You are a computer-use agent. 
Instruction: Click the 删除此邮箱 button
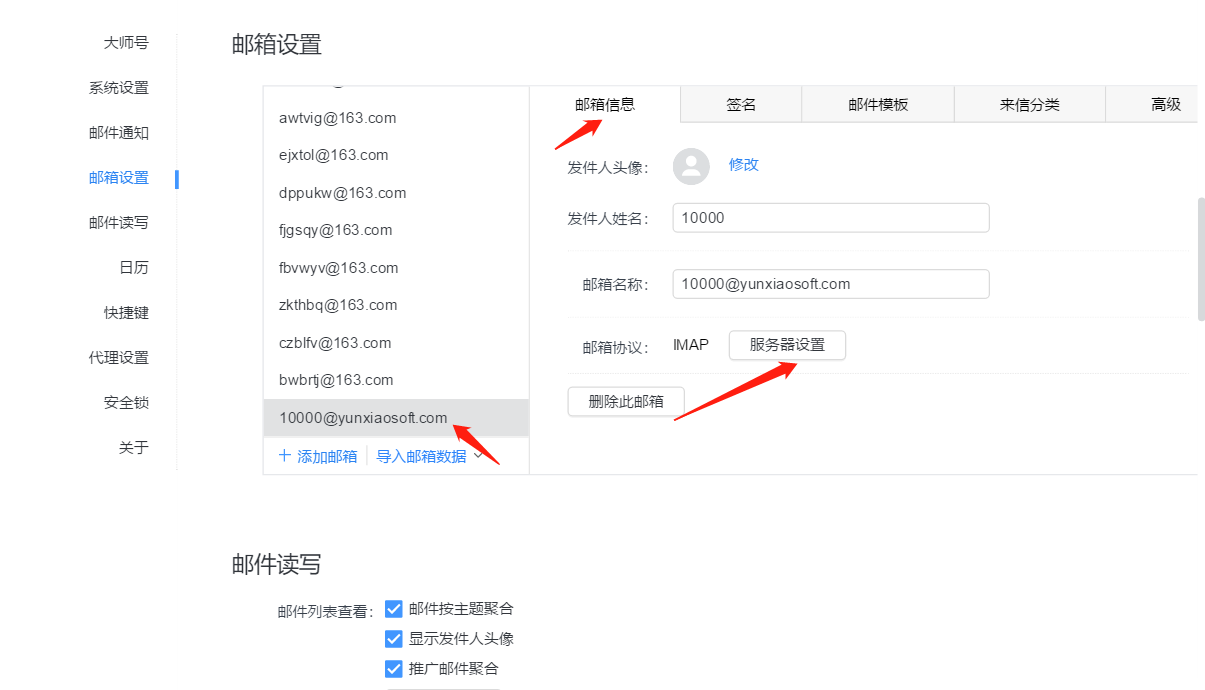click(626, 401)
